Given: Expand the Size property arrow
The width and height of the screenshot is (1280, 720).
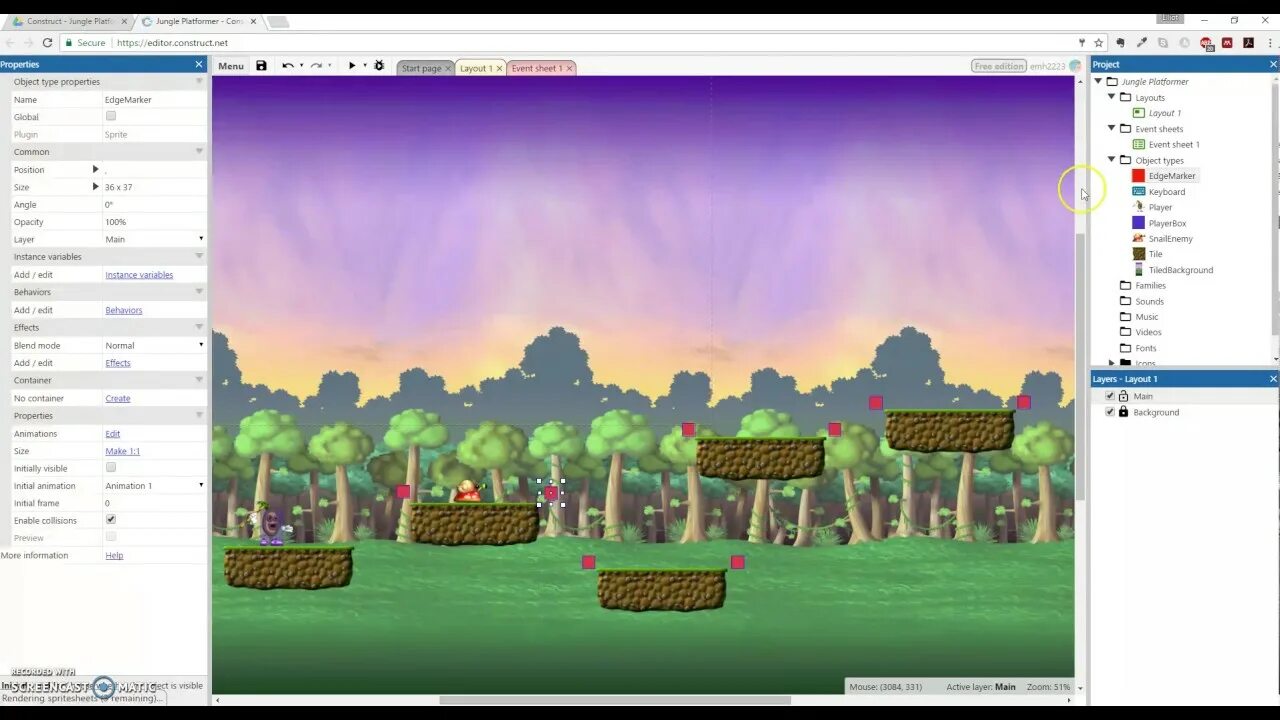Looking at the screenshot, I should pyautogui.click(x=96, y=187).
